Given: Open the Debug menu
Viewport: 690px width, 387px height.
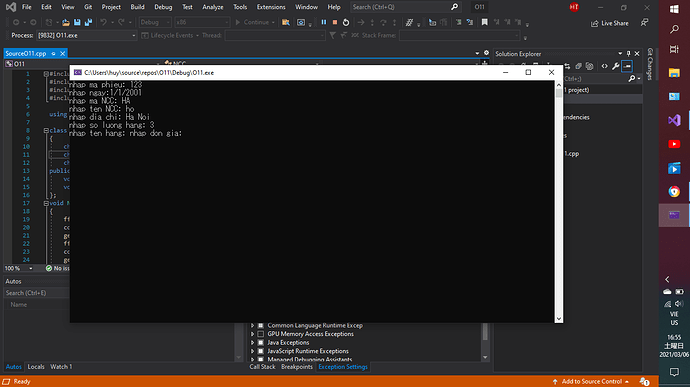Looking at the screenshot, I should click(163, 7).
